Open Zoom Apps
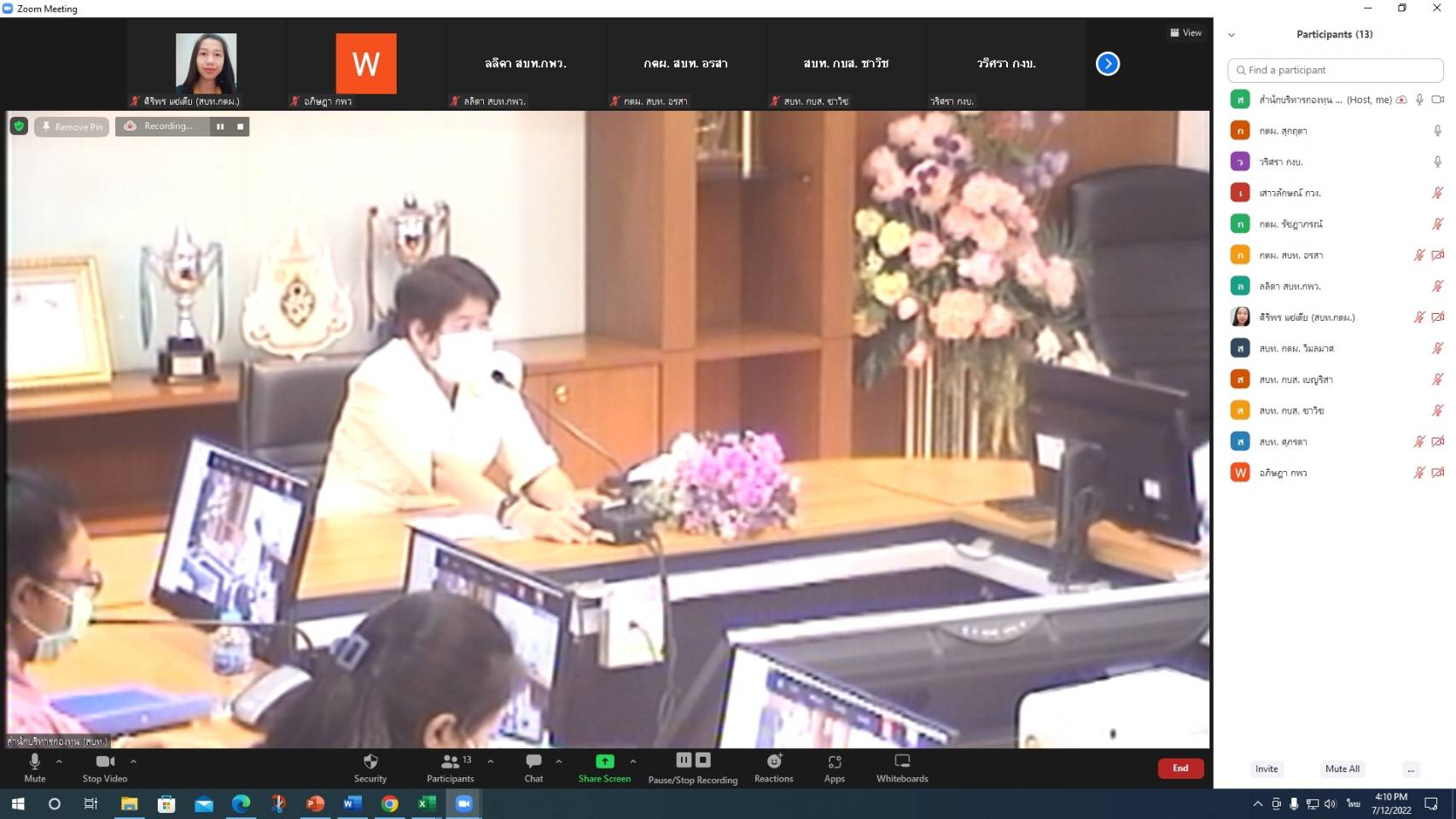1456x819 pixels. tap(835, 768)
